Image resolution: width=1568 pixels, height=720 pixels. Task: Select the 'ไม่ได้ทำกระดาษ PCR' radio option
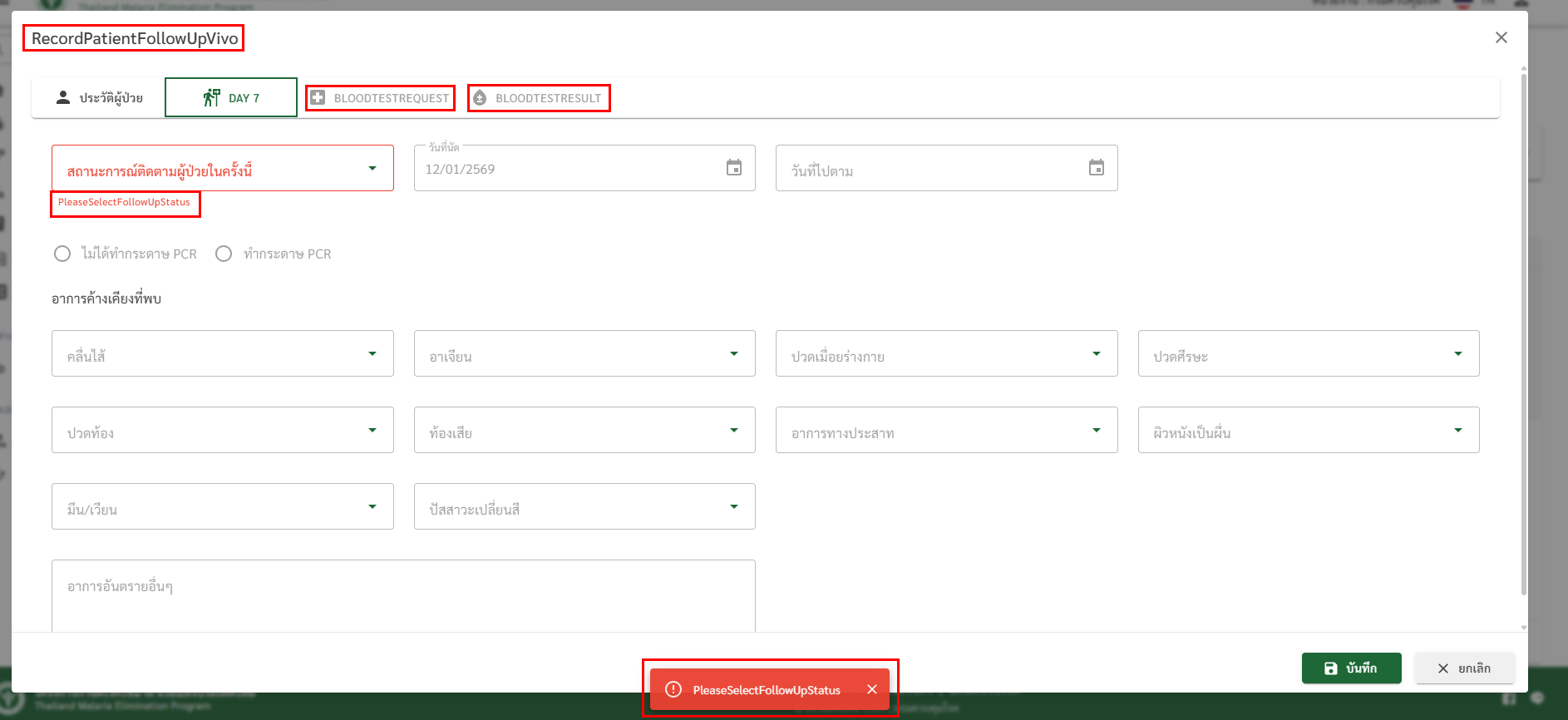[62, 254]
